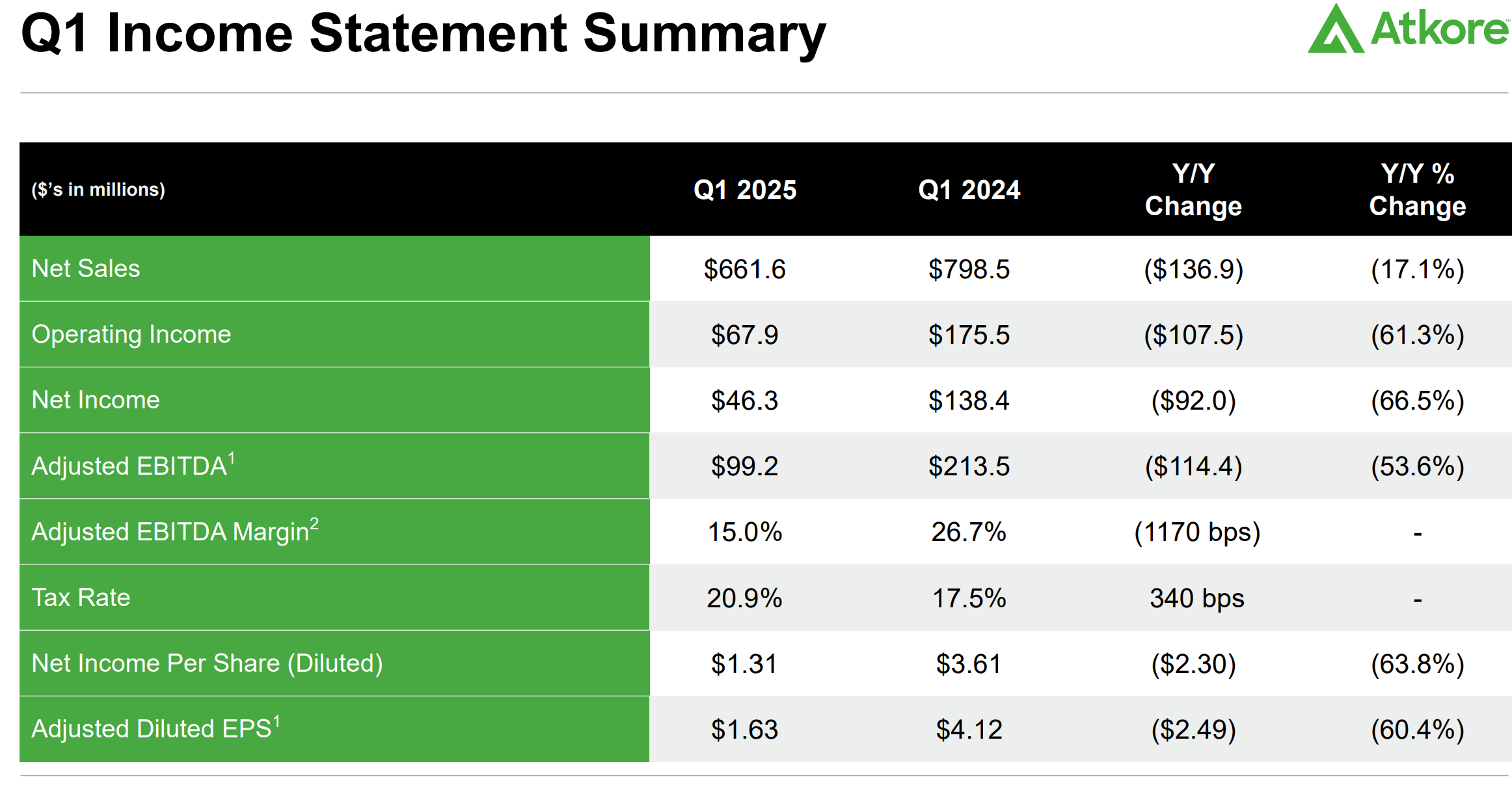This screenshot has width=1512, height=792.
Task: Click the ($107.5) operating income change
Action: coord(1193,335)
